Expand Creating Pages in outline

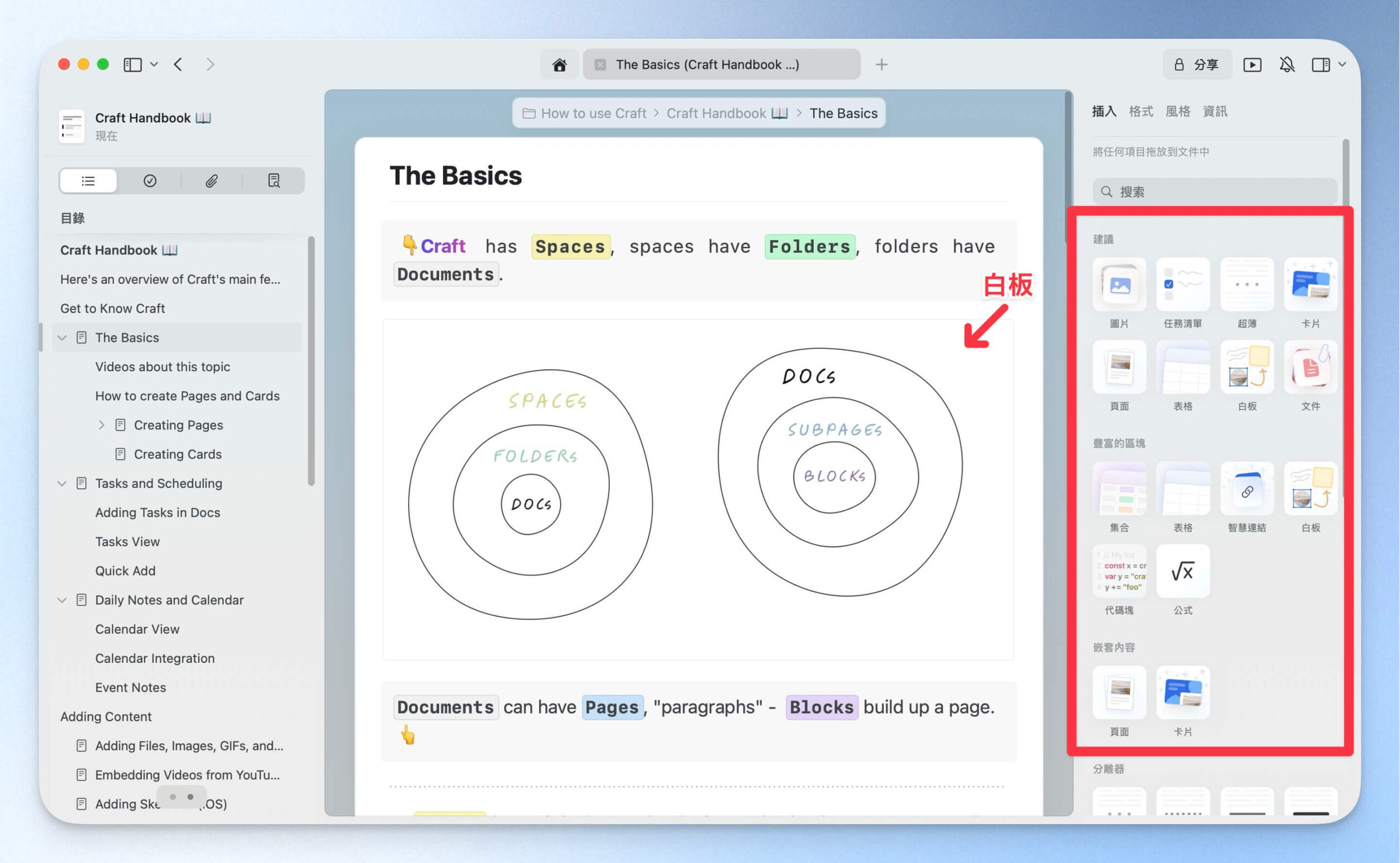point(101,425)
